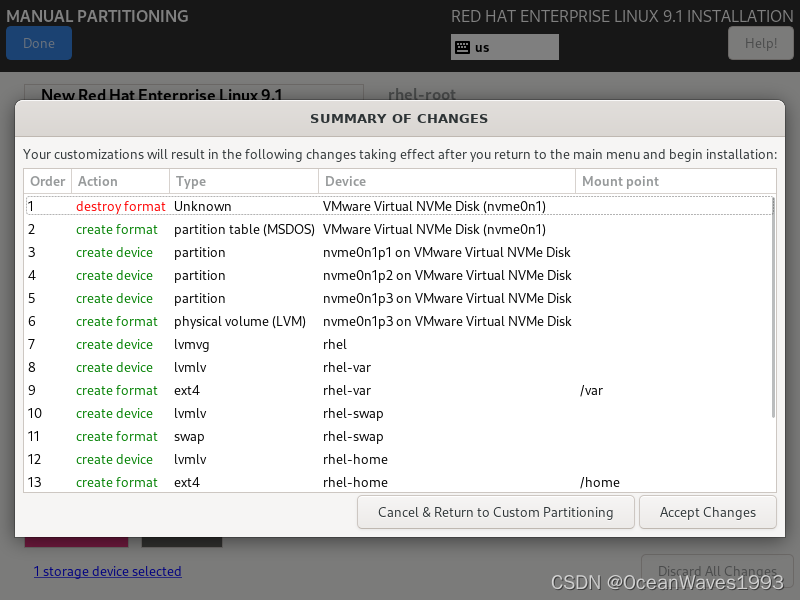The image size is (800, 600).
Task: Select row 3 create device action
Action: [114, 253]
